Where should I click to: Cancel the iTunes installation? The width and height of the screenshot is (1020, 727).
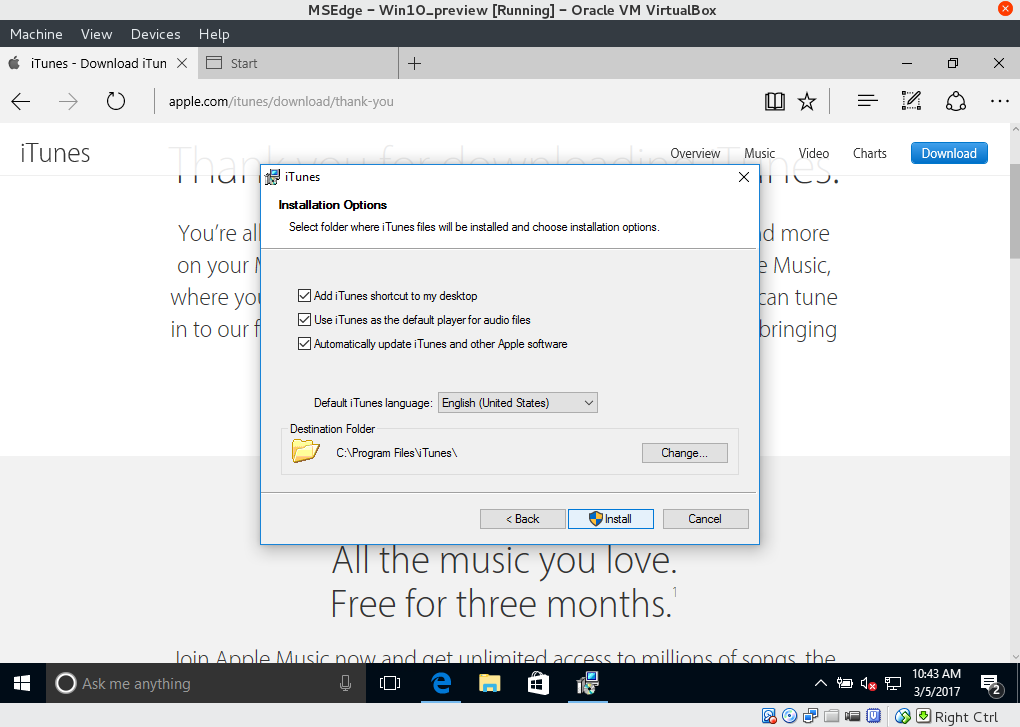(x=705, y=519)
